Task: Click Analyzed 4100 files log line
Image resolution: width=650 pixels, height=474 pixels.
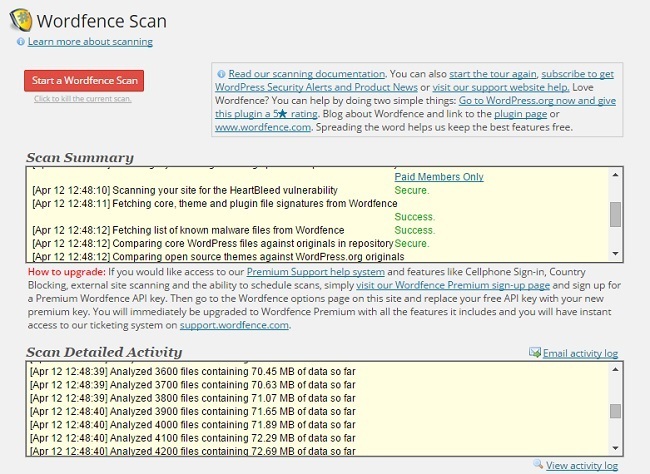Action: point(193,438)
